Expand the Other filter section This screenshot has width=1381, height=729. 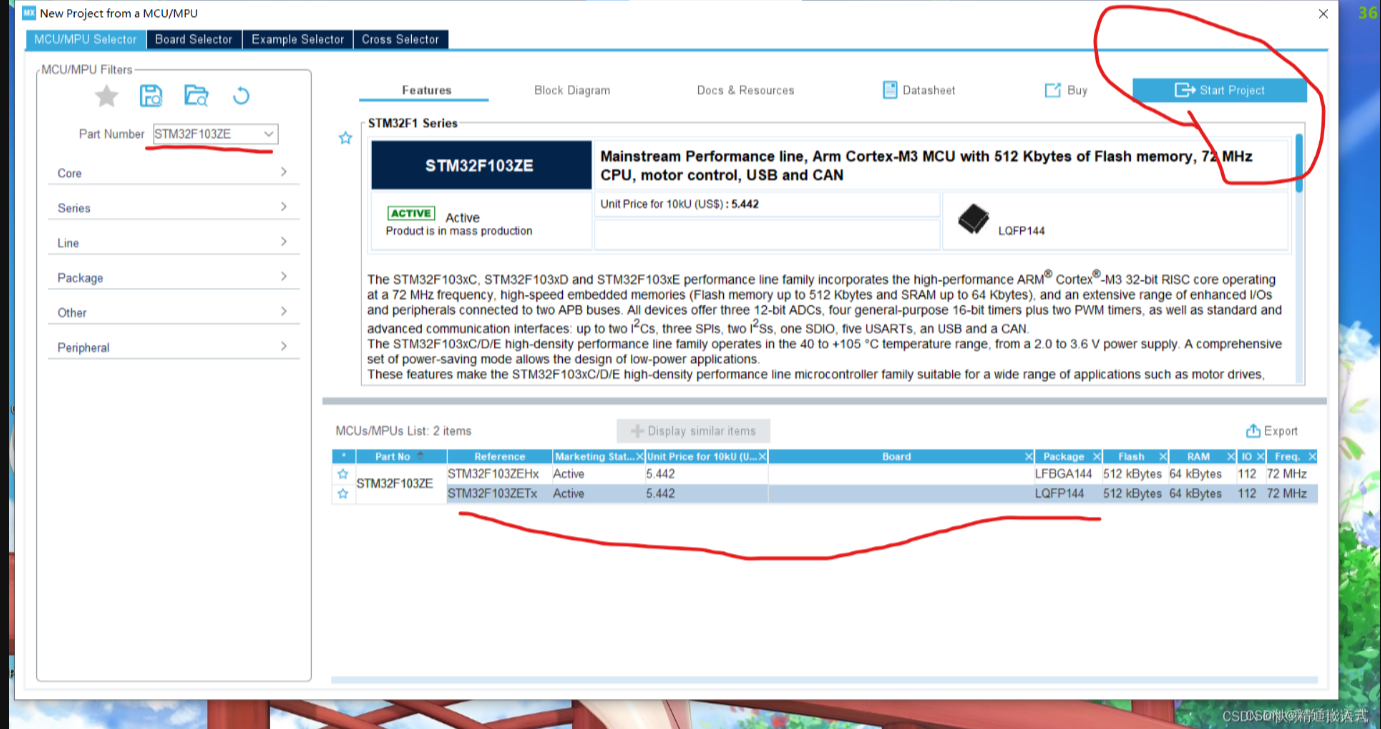[174, 313]
